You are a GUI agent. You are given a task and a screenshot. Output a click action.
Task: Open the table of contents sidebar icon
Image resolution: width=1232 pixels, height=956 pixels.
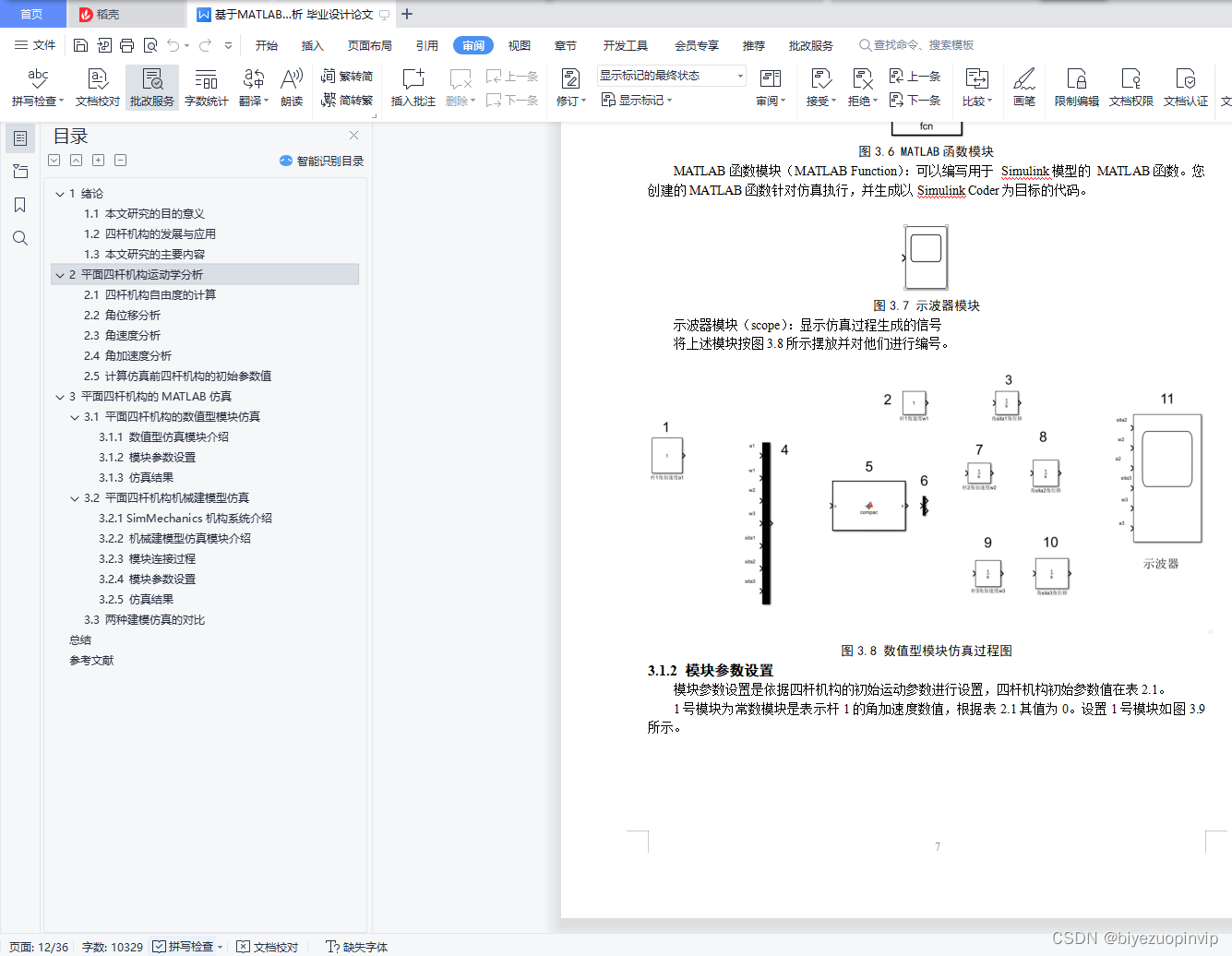[x=20, y=138]
